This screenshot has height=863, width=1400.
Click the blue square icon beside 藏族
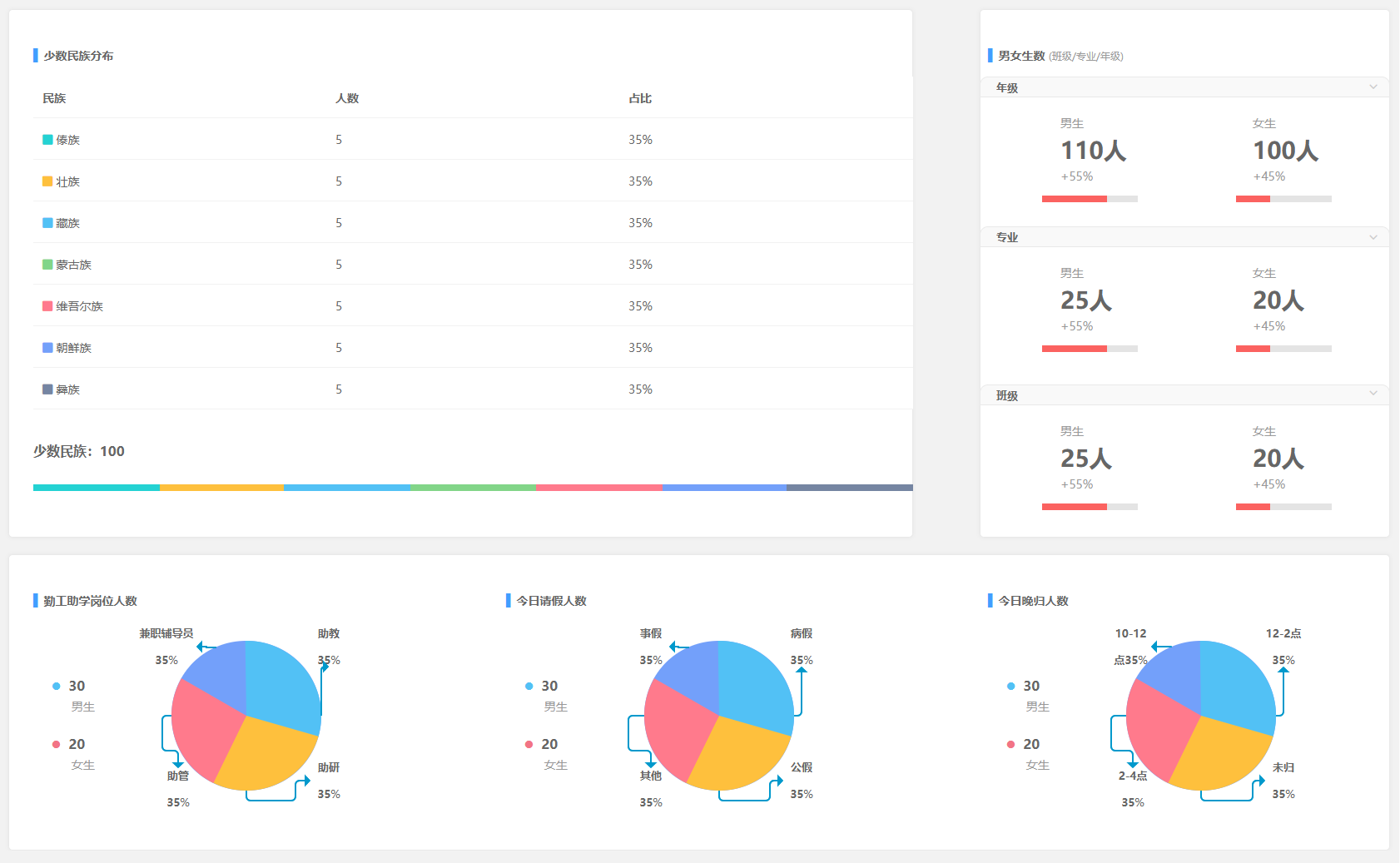47,223
